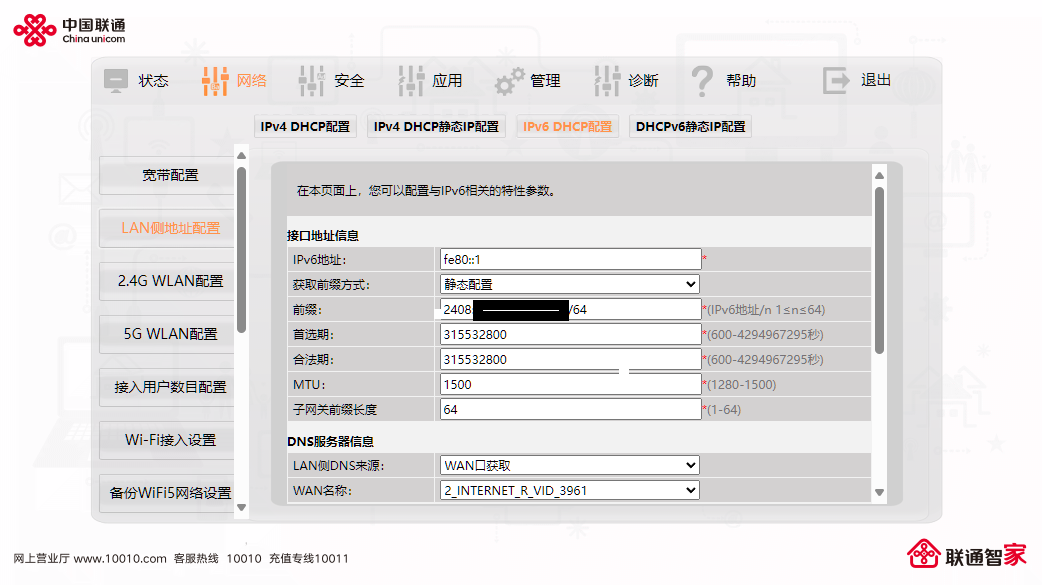
Task: Open the 管理 gears icon
Action: (x=510, y=82)
